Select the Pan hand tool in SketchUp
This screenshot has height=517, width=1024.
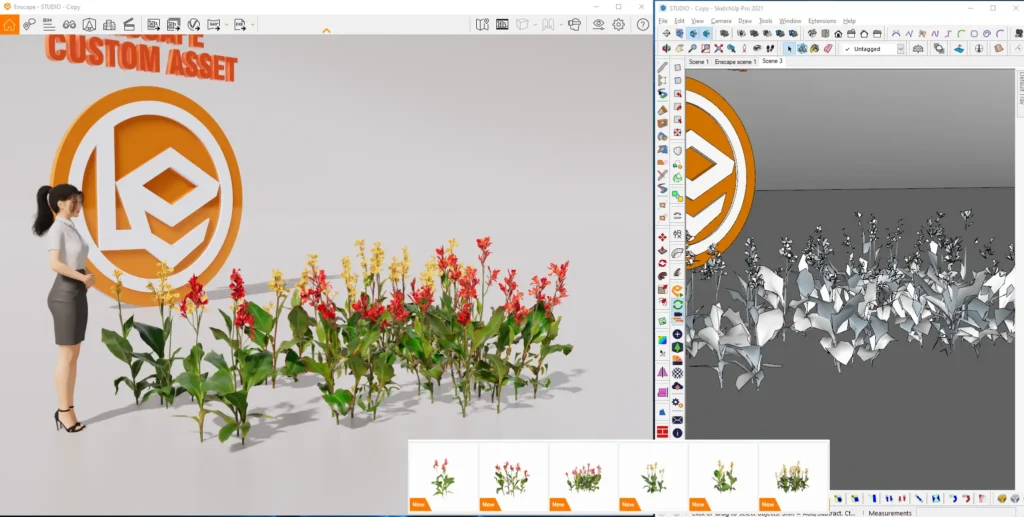coord(679,48)
